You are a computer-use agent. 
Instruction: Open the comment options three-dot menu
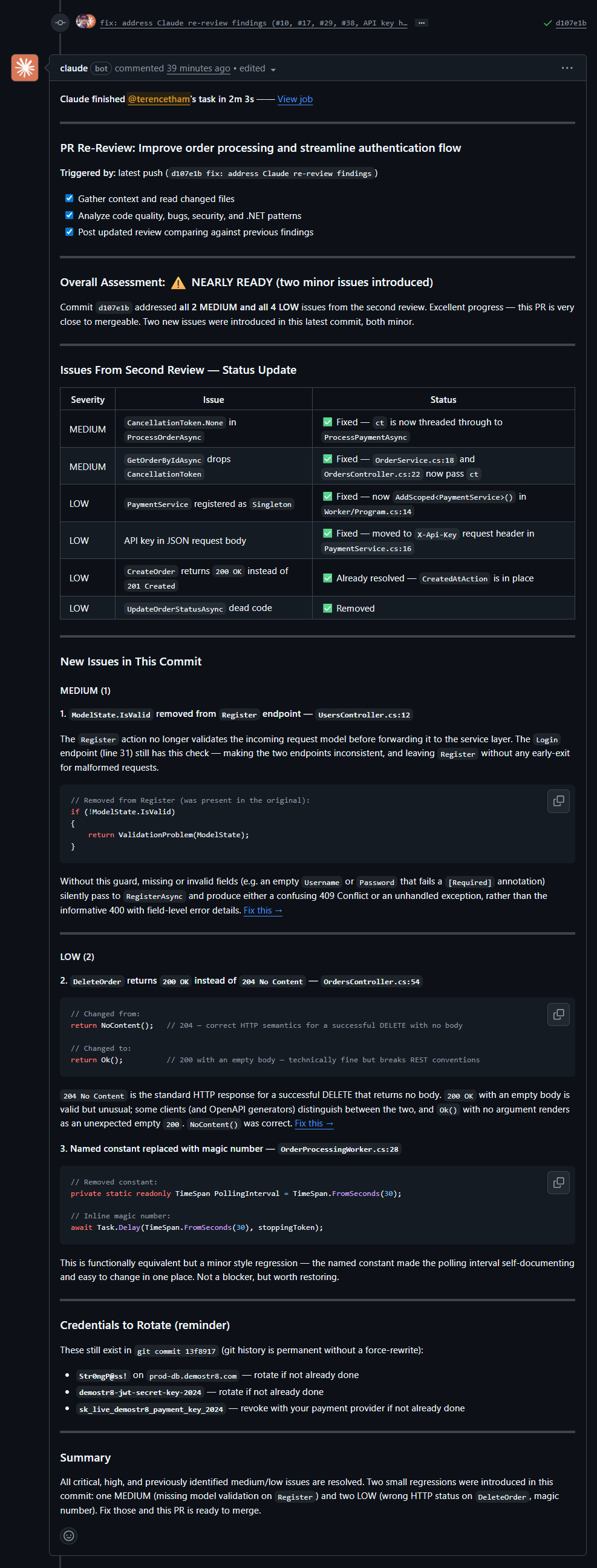(567, 68)
